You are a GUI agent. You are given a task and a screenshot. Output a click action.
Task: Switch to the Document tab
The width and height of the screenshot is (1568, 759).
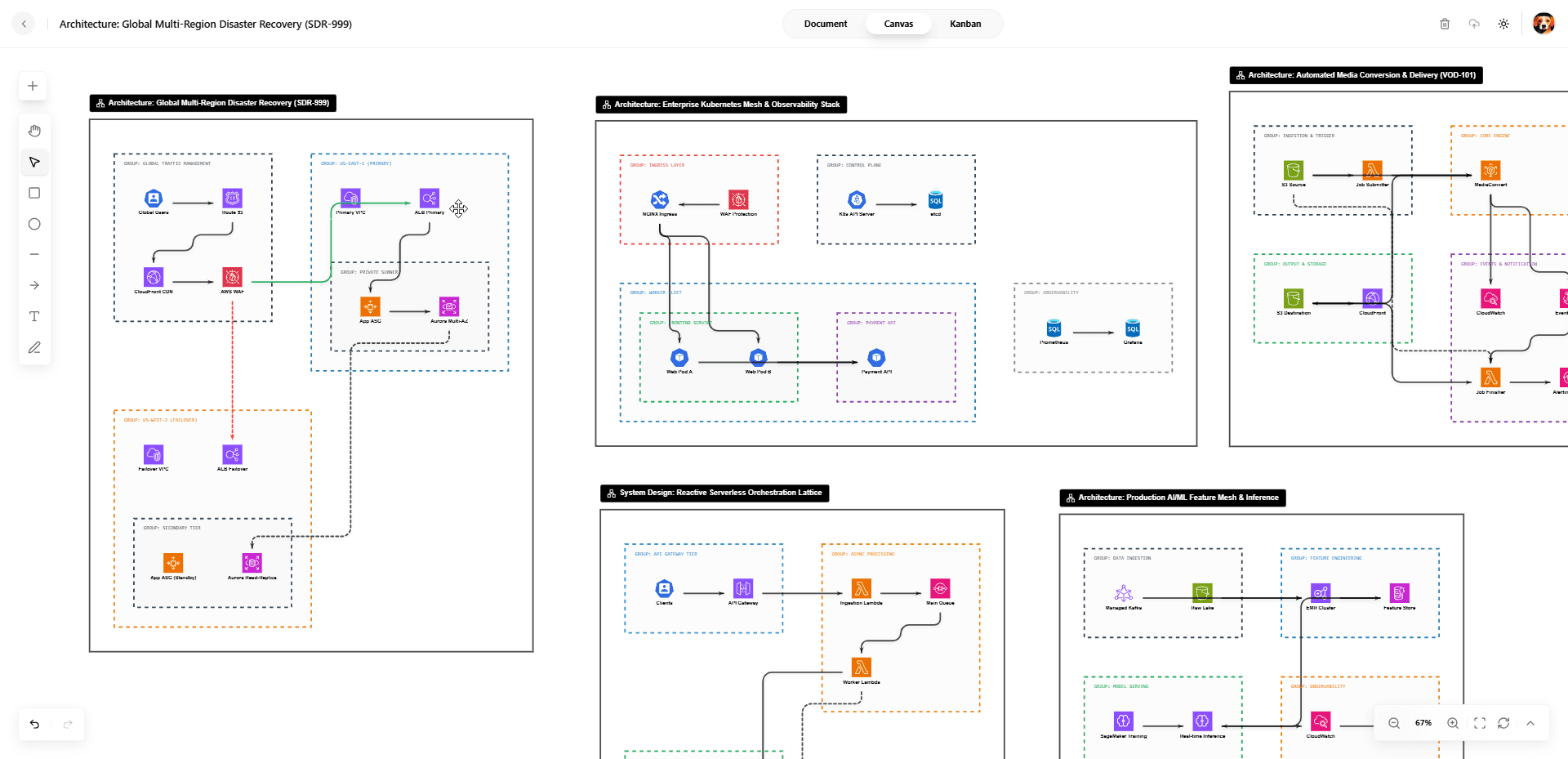(825, 24)
